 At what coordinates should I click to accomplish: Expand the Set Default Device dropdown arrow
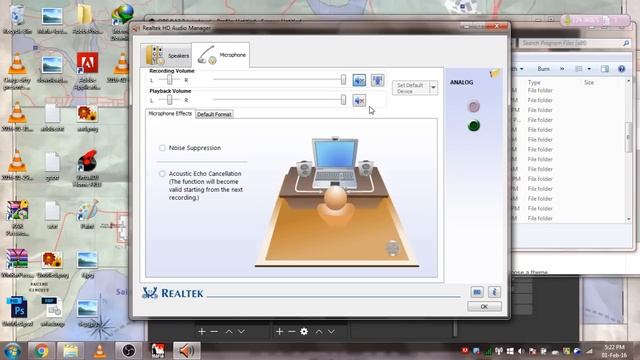click(x=433, y=88)
